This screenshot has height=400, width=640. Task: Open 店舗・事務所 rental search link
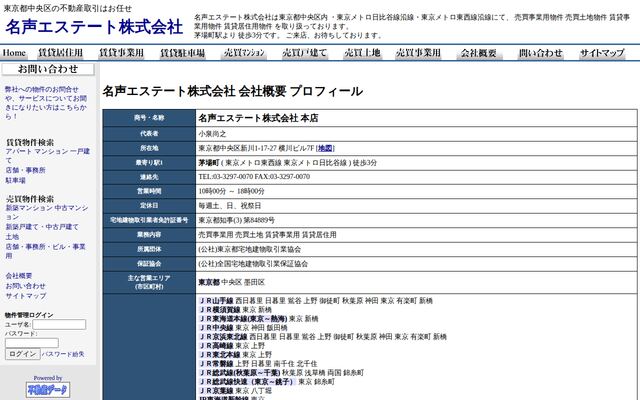[x=25, y=170]
